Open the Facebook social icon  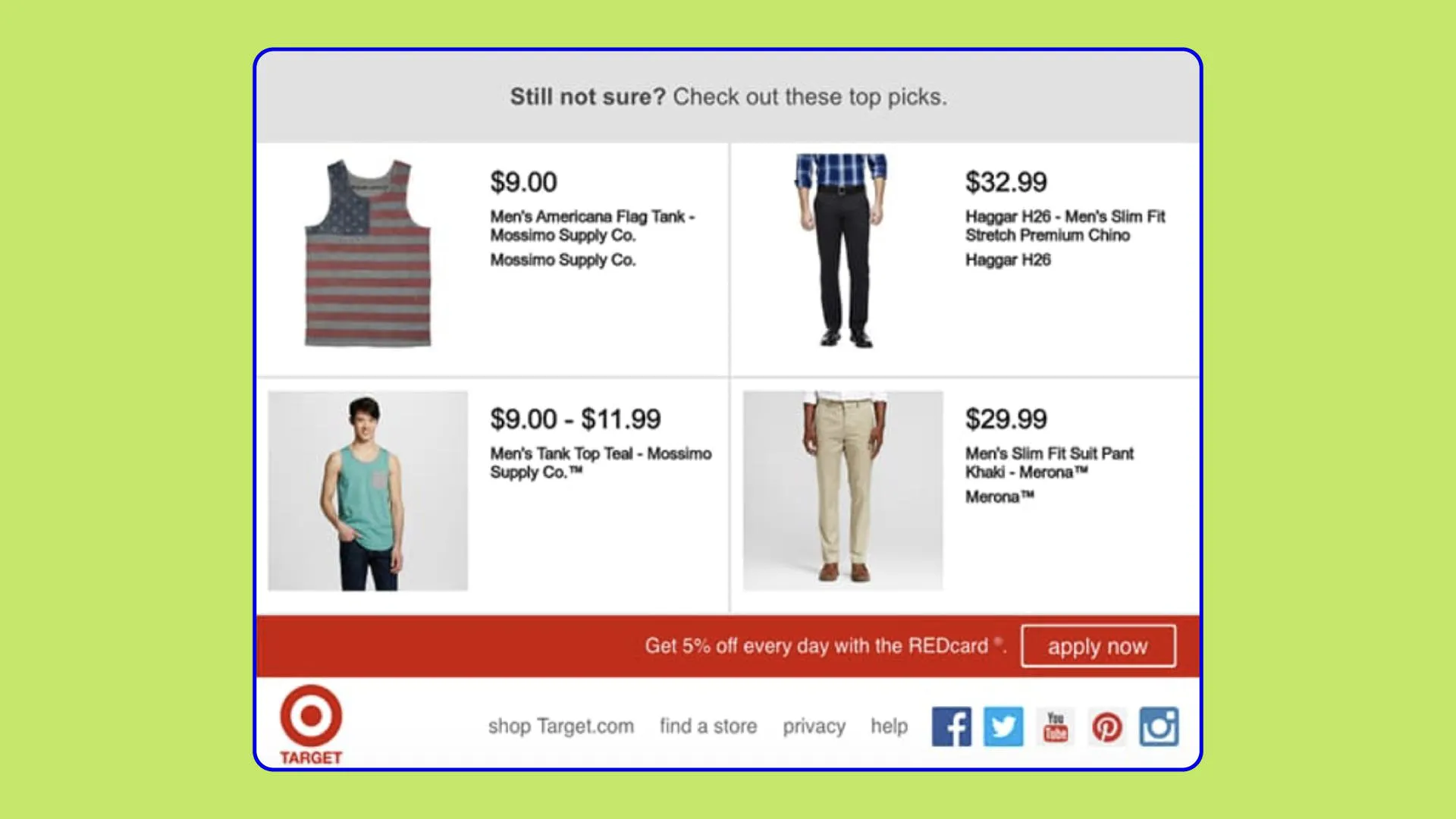click(x=951, y=726)
